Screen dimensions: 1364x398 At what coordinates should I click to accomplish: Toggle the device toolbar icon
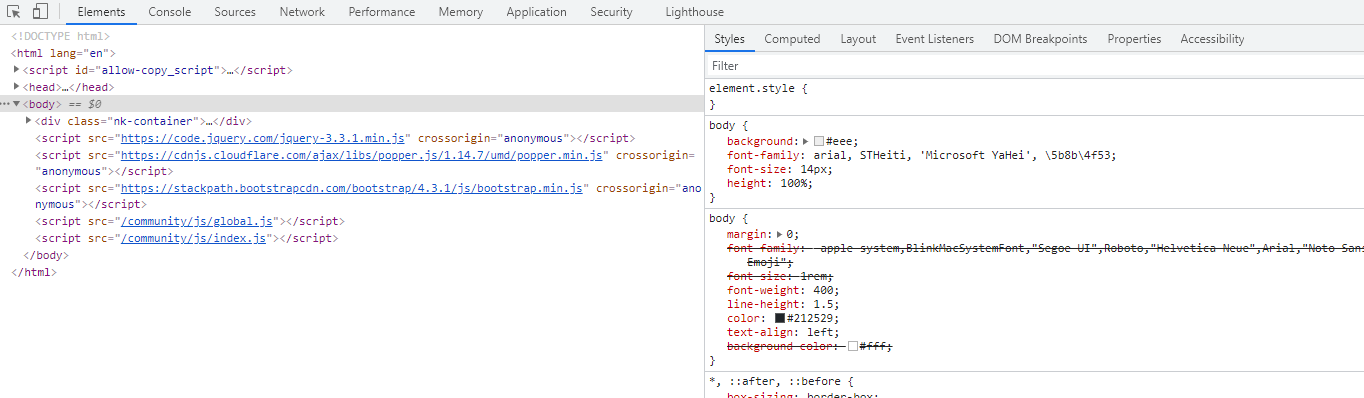click(x=41, y=12)
